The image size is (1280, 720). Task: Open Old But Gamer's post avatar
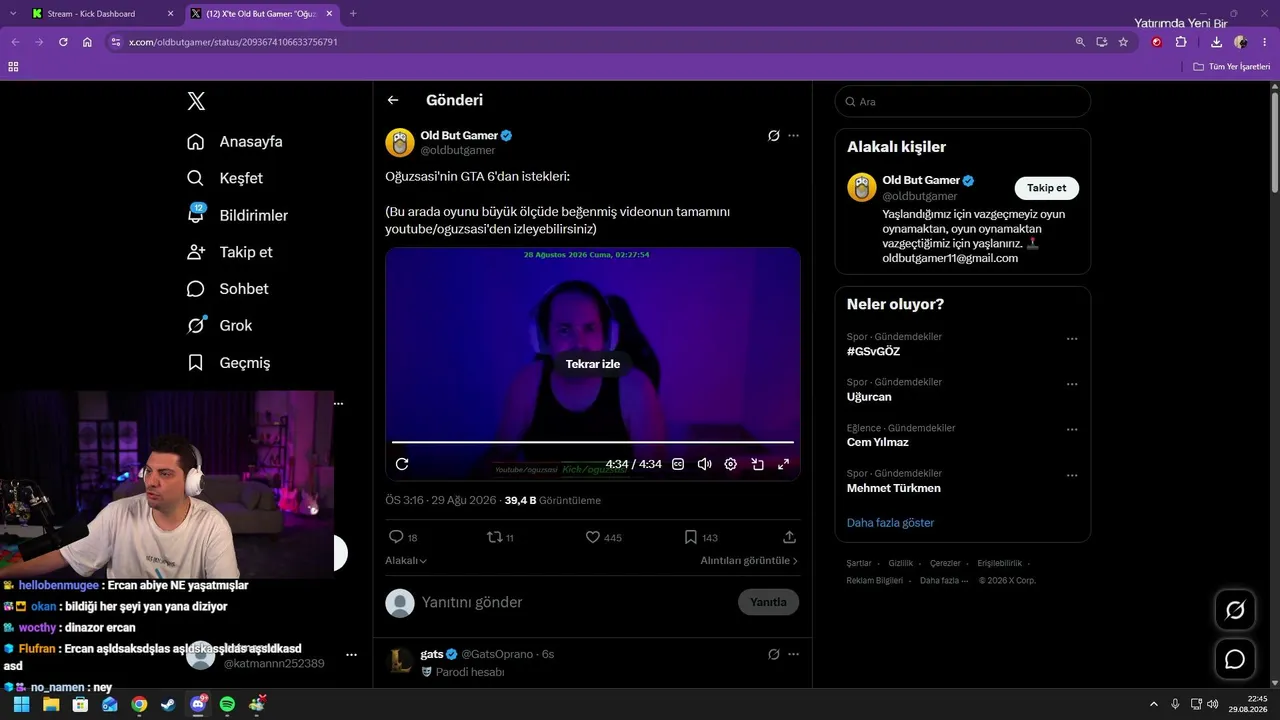400,142
